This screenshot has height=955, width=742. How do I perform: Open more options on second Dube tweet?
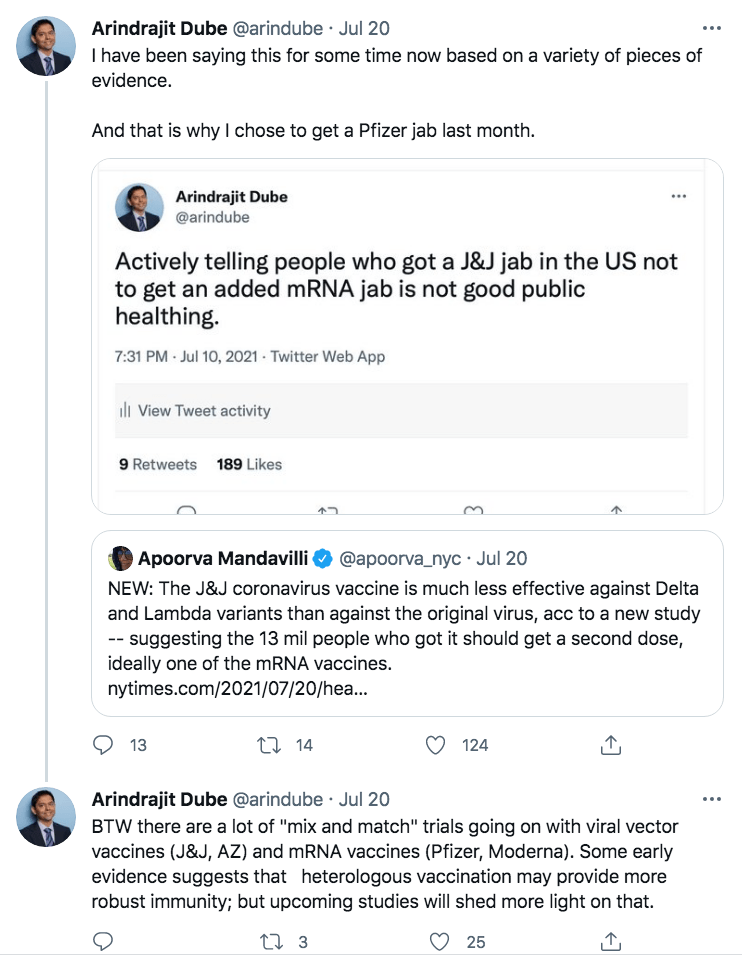(x=712, y=800)
